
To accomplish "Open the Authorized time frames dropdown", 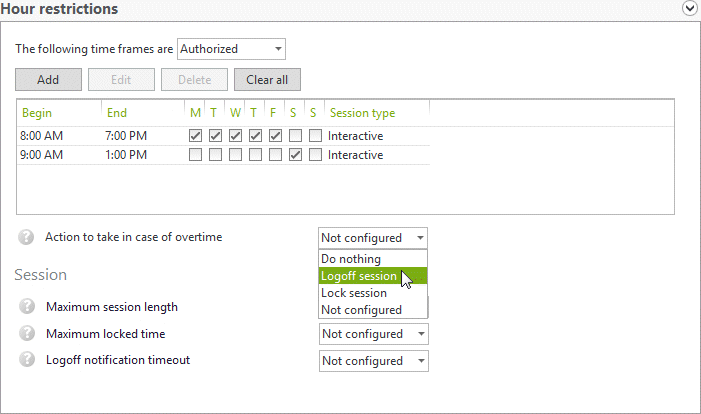I will tap(231, 49).
